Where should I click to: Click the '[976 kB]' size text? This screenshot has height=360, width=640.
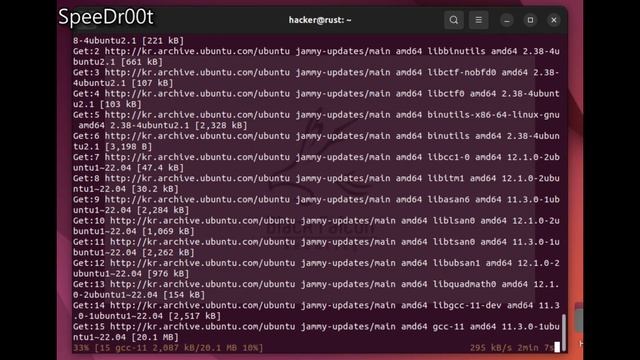(168, 274)
